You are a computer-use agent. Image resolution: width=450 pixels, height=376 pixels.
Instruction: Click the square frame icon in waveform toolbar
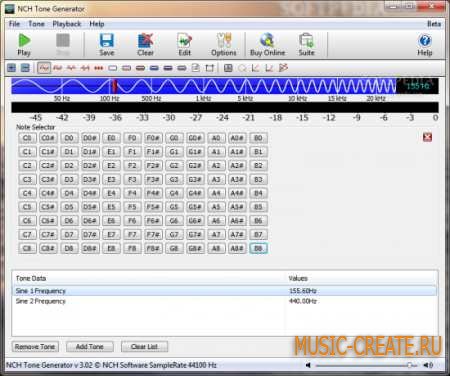click(x=209, y=68)
